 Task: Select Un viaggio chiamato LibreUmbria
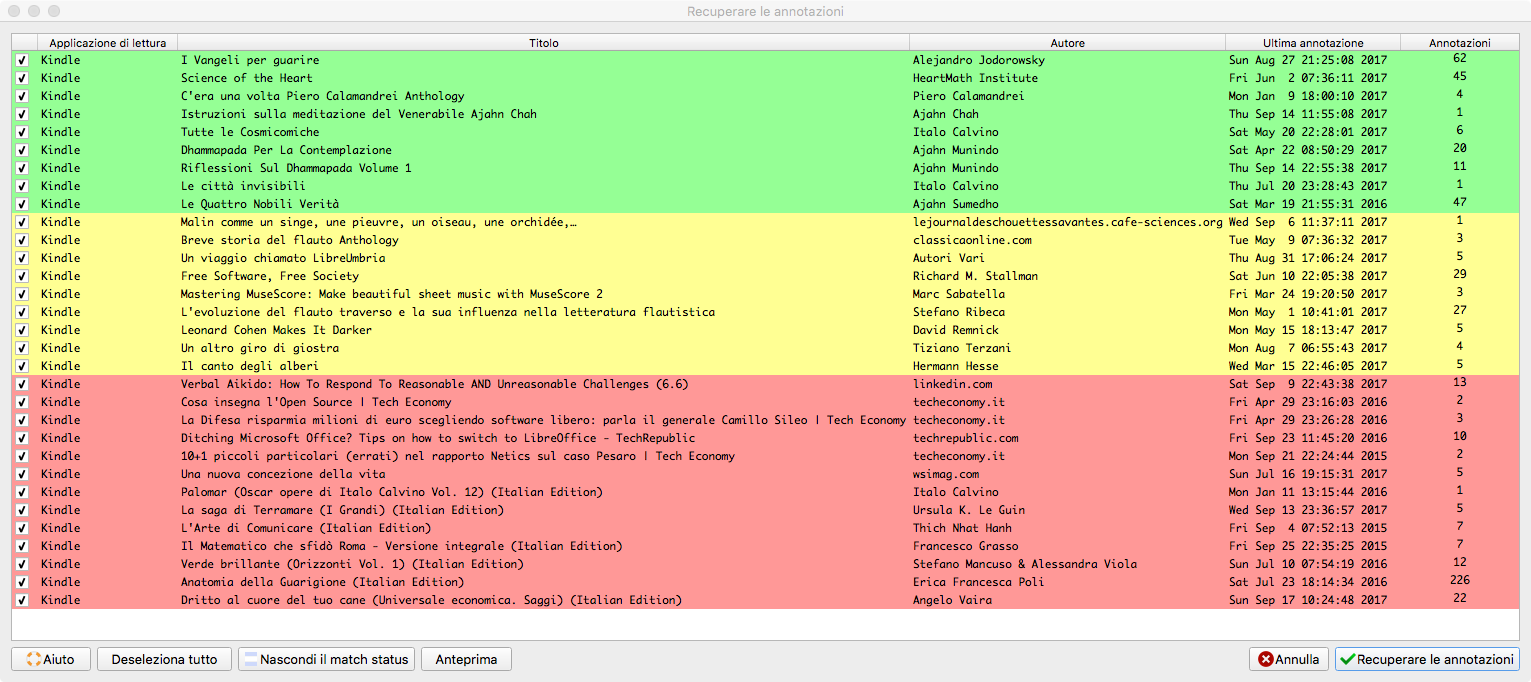283,258
